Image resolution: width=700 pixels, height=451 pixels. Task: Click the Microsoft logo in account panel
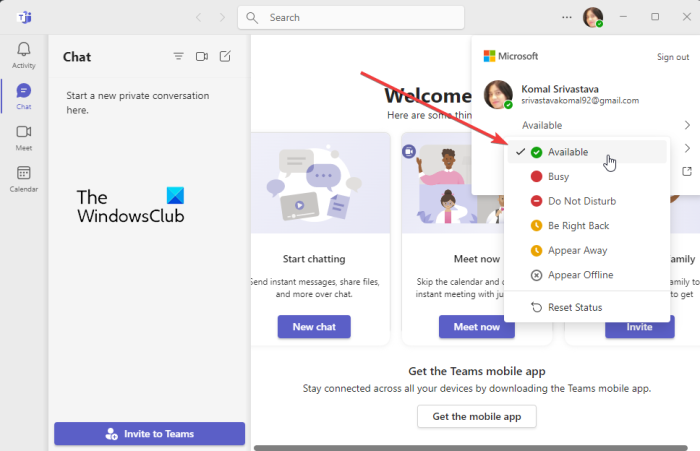point(489,56)
